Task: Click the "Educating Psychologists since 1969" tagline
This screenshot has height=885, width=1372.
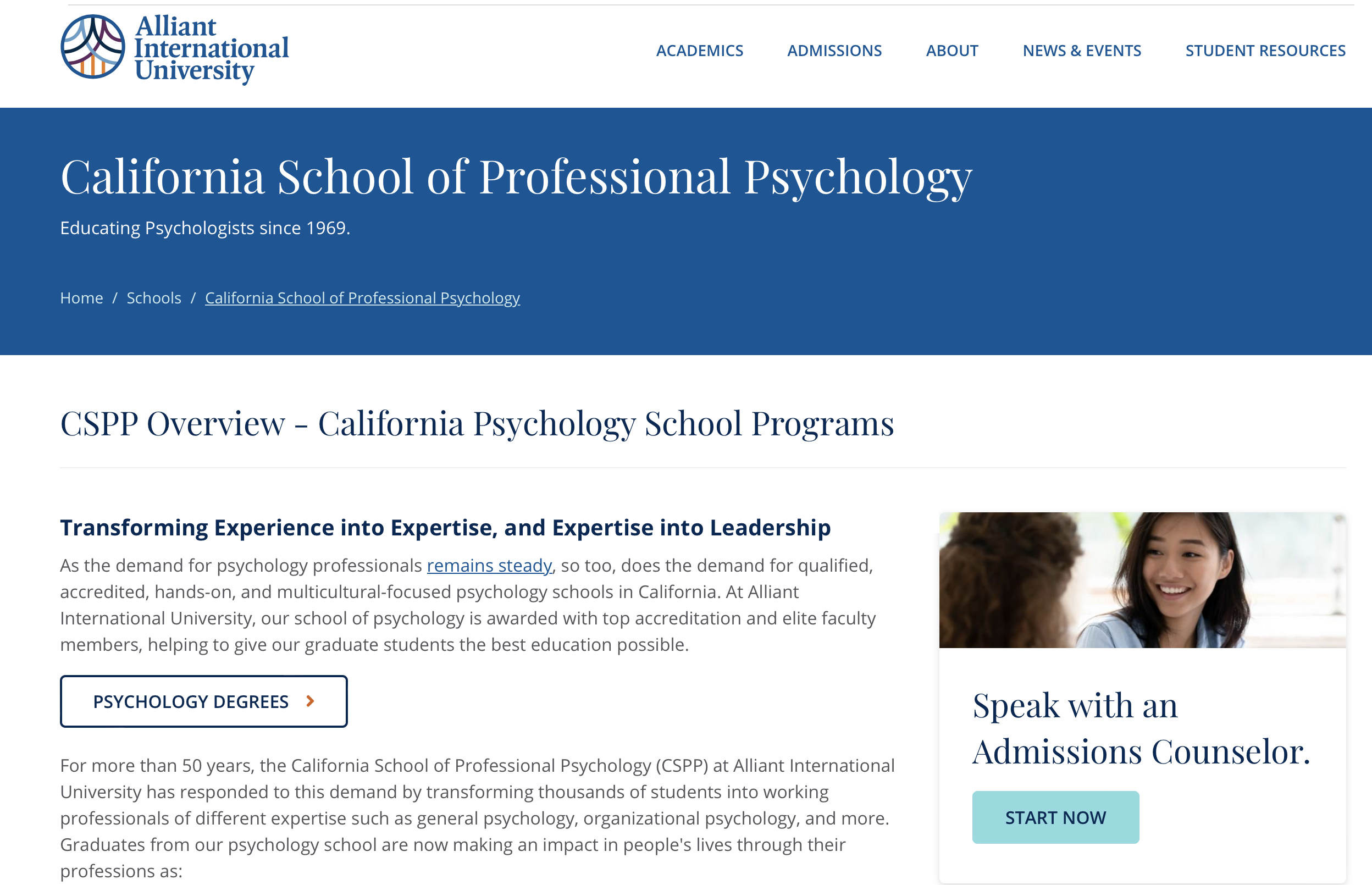Action: (204, 228)
